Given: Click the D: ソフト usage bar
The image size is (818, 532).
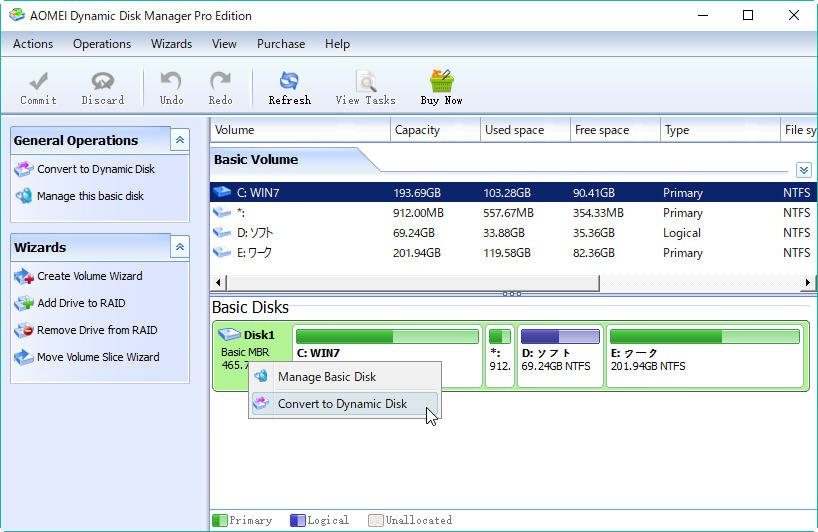Looking at the screenshot, I should click(x=560, y=336).
